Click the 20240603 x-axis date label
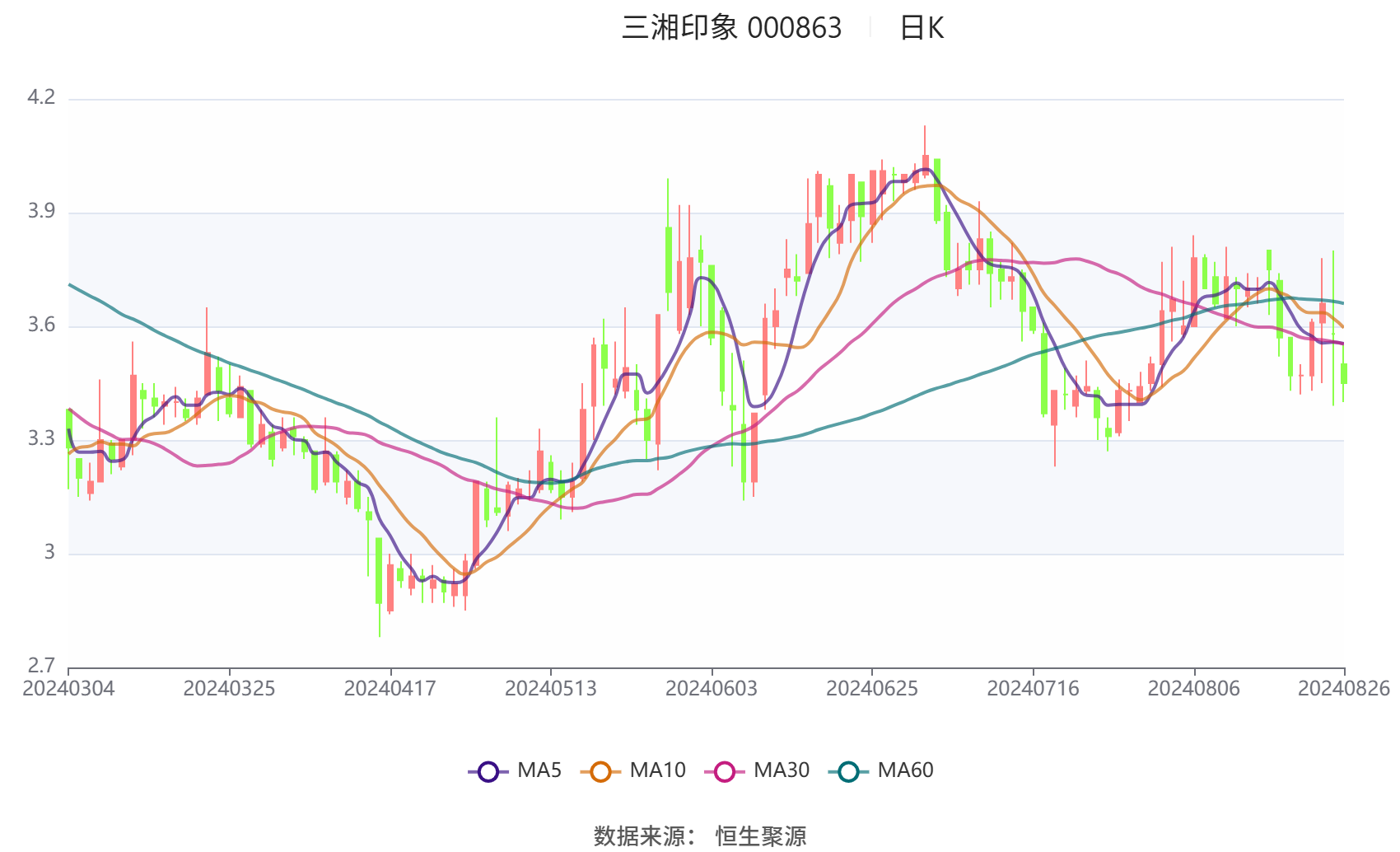Screen dimensions: 1400x852 (x=712, y=688)
